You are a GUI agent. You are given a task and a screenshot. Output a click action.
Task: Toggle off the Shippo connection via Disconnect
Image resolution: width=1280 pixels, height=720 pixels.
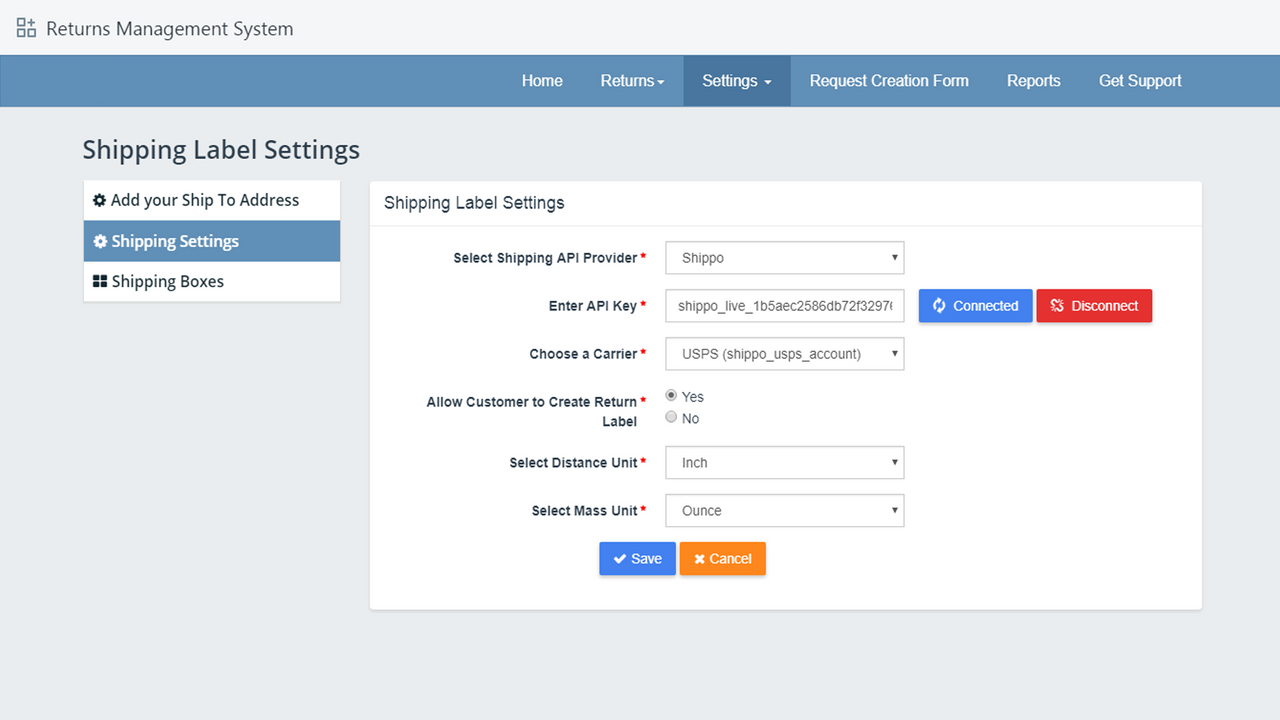(1094, 305)
